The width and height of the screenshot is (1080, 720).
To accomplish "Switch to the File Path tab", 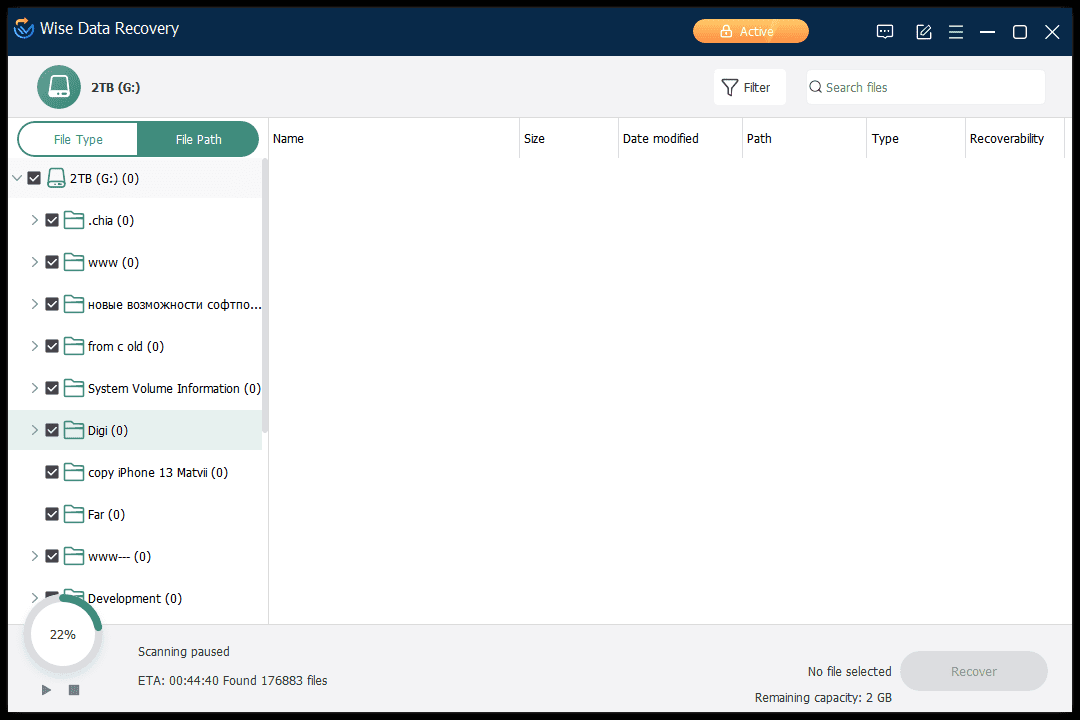I will pyautogui.click(x=198, y=139).
